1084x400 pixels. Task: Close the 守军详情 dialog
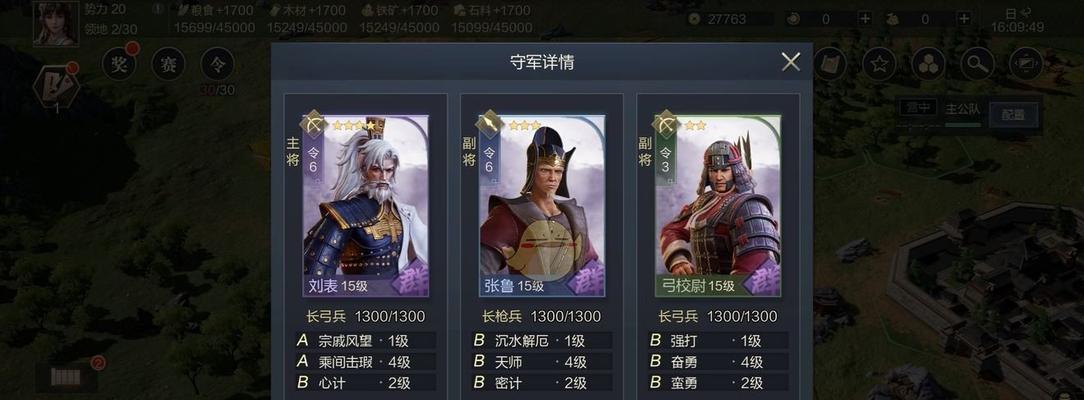pyautogui.click(x=790, y=62)
